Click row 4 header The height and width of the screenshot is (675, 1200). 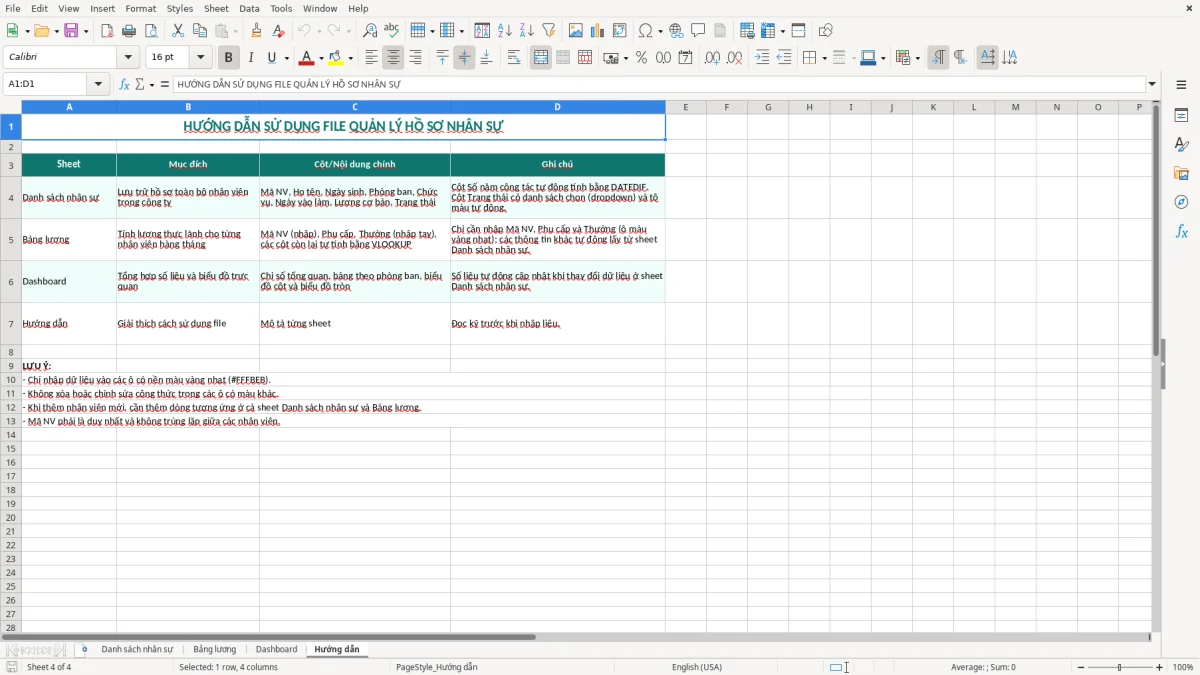[11, 198]
